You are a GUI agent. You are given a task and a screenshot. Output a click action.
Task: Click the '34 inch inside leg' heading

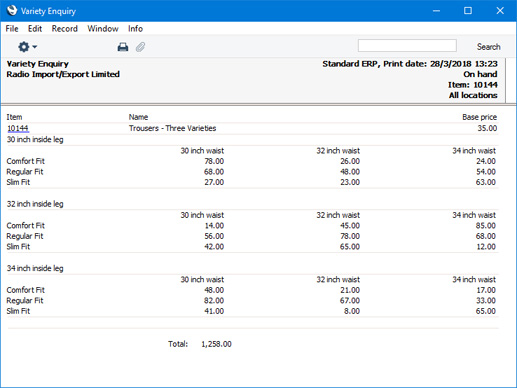35,268
